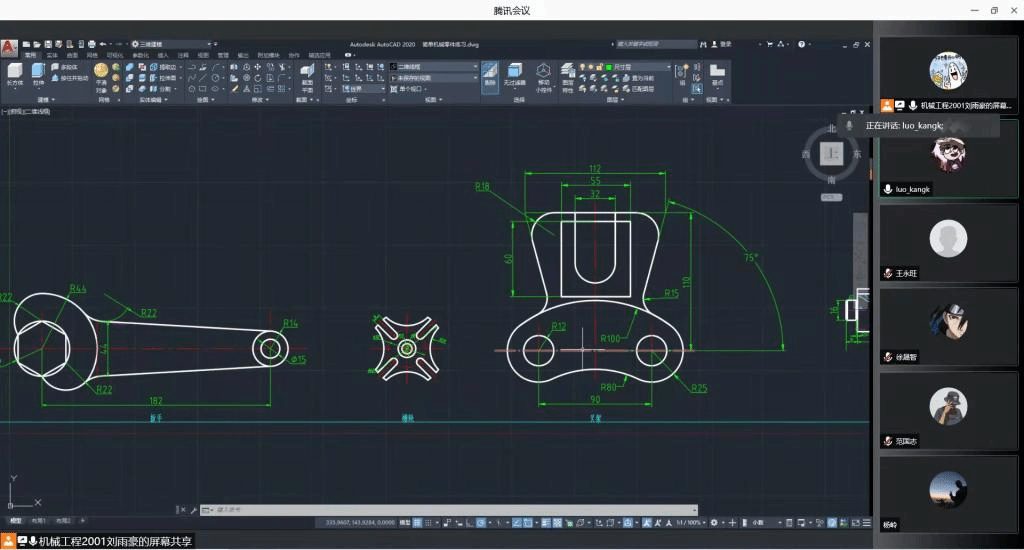Toggle the layer lightbulb on/off icon
Viewport: 1024px width, 550px height.
[x=582, y=67]
